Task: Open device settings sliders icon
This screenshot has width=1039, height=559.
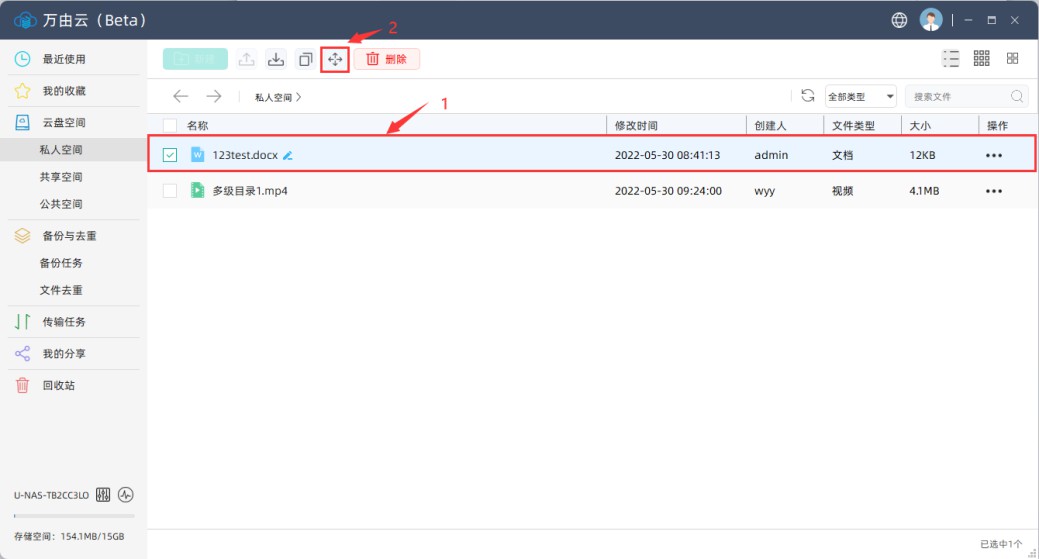Action: tap(104, 495)
